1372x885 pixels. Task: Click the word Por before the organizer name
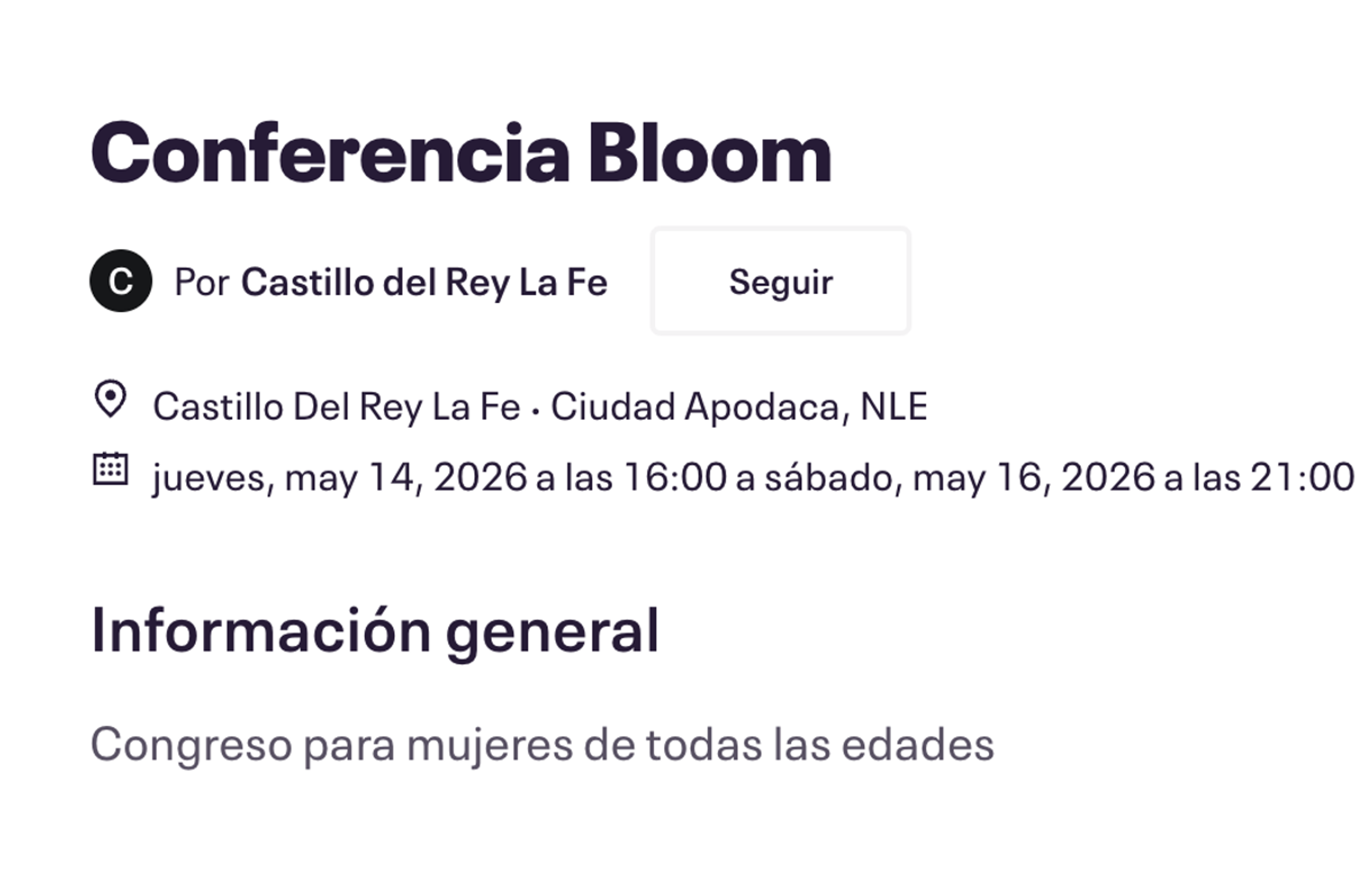[202, 282]
